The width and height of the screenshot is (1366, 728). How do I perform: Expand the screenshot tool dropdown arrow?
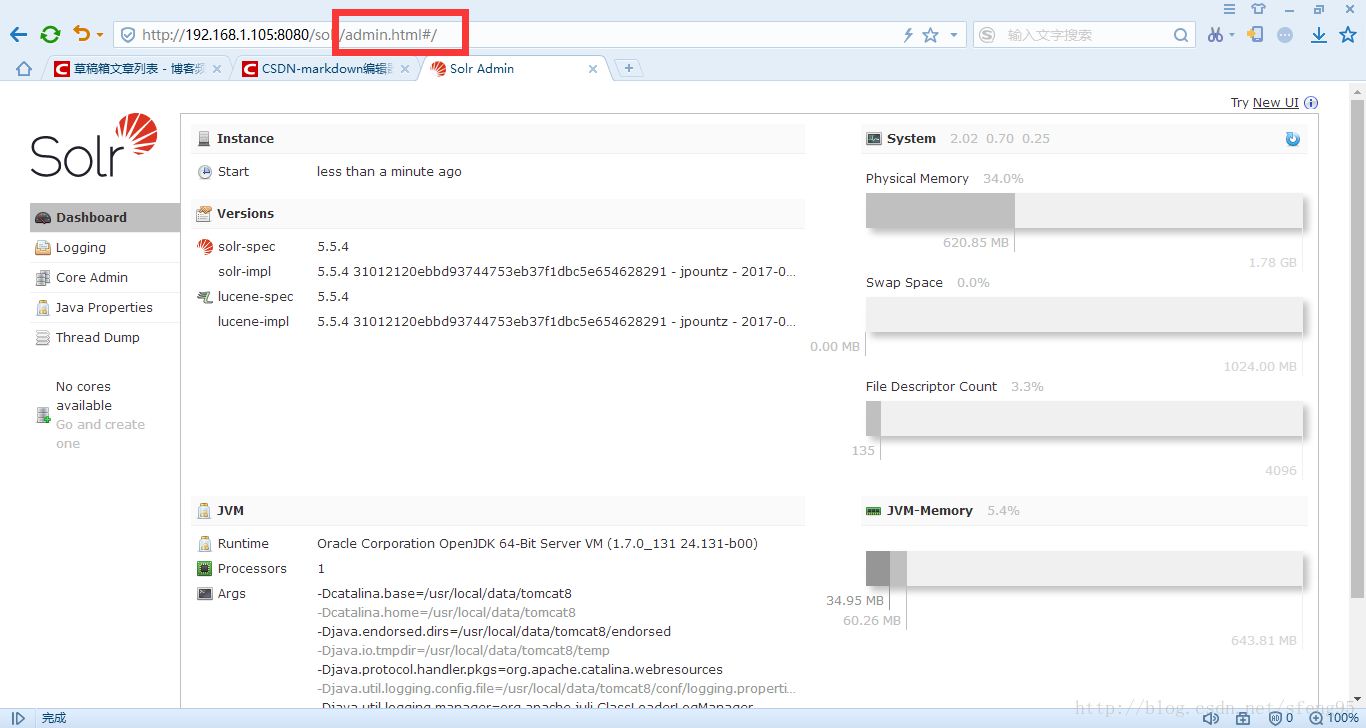[x=1232, y=35]
